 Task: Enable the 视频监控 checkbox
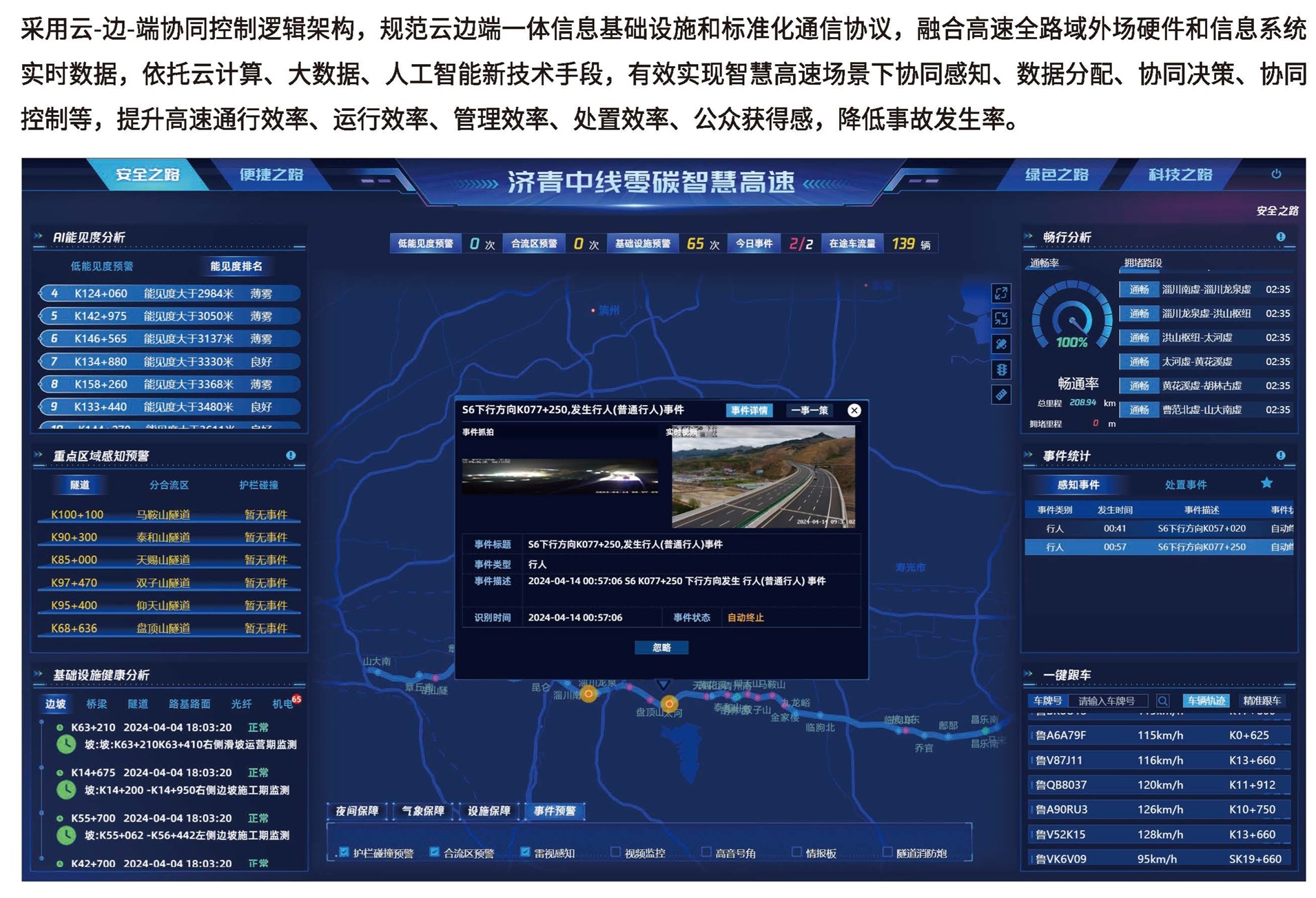[x=615, y=853]
